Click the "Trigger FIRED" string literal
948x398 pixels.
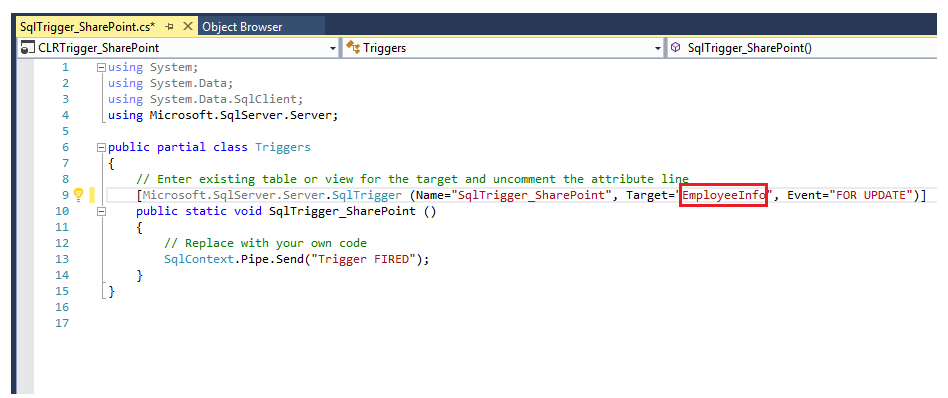[x=363, y=259]
